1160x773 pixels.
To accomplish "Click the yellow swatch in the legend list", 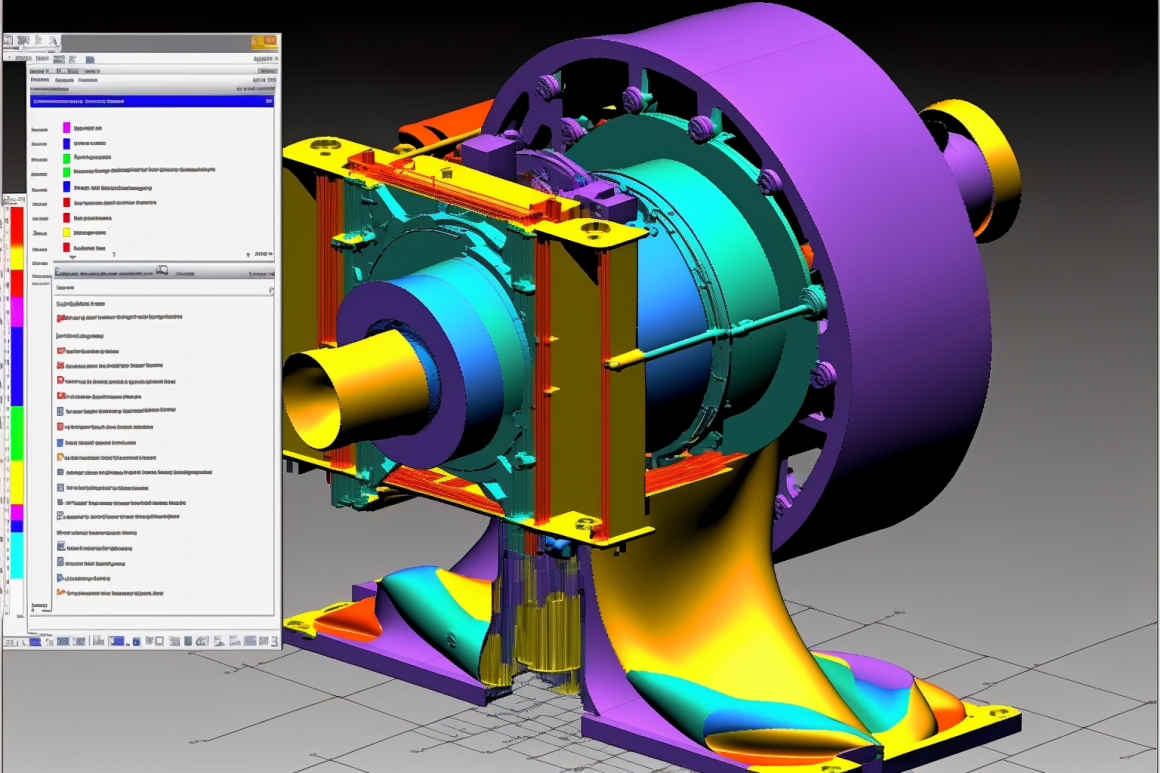I will 67,232.
